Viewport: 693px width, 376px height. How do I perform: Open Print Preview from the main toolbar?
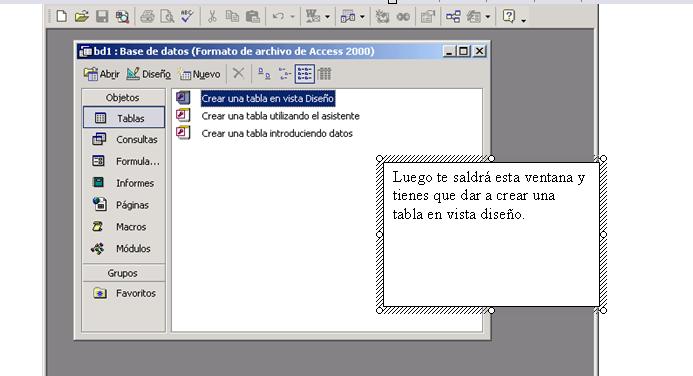[167, 17]
